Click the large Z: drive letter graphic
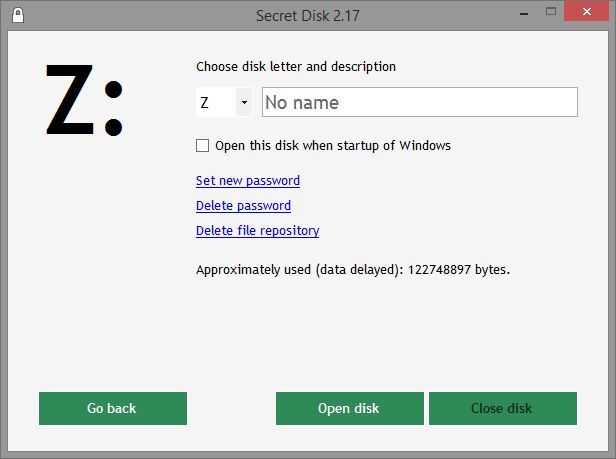 (x=84, y=100)
